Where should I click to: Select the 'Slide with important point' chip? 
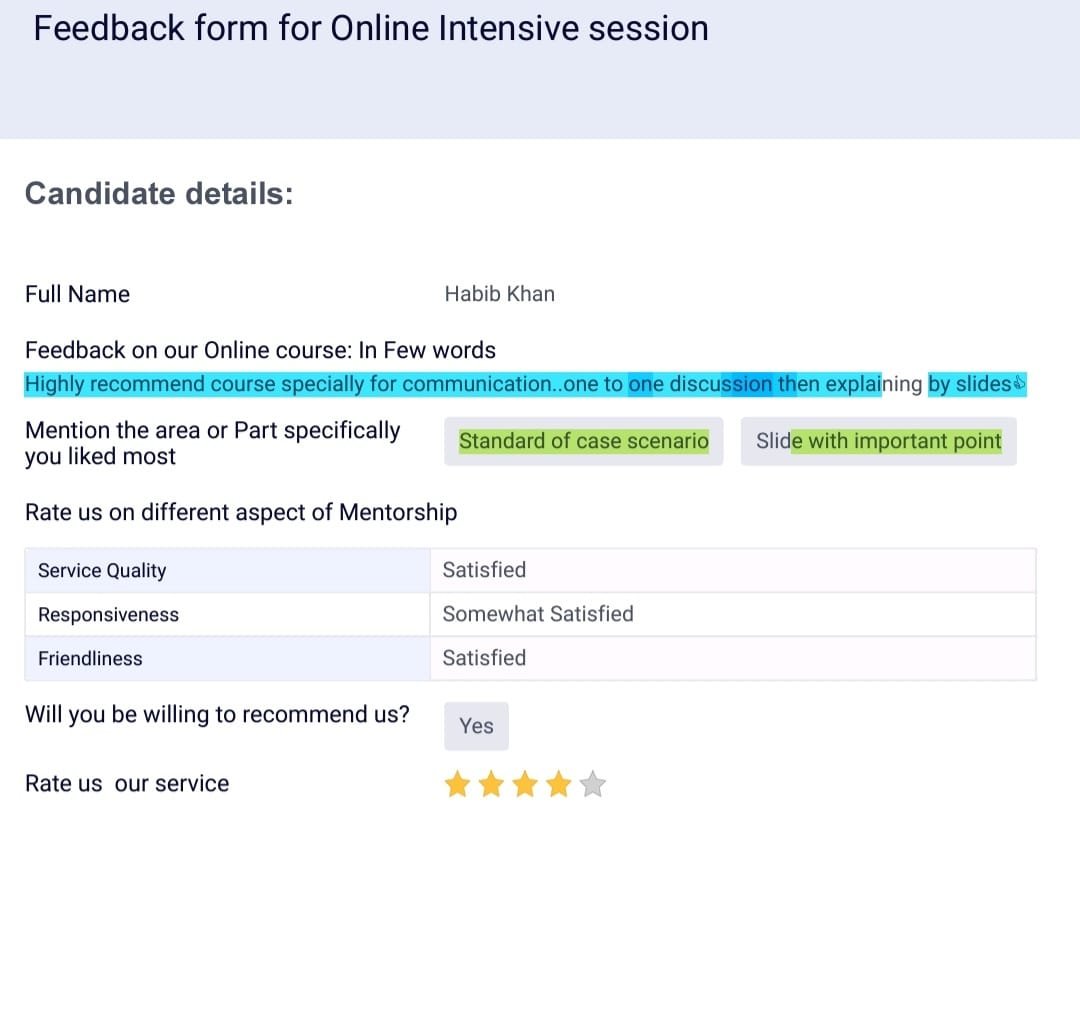[878, 441]
